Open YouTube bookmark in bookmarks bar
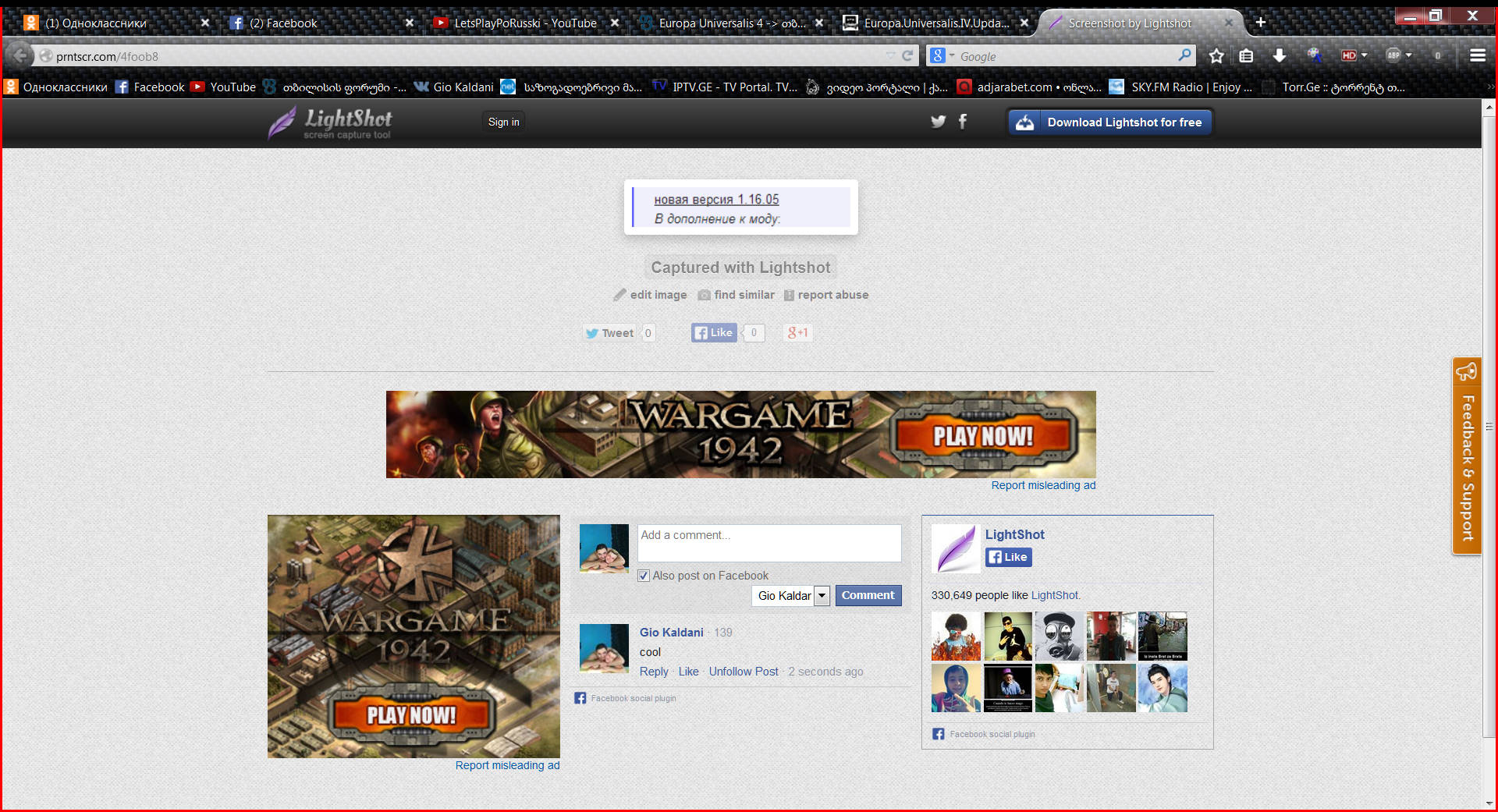Image resolution: width=1498 pixels, height=812 pixels. click(x=223, y=87)
